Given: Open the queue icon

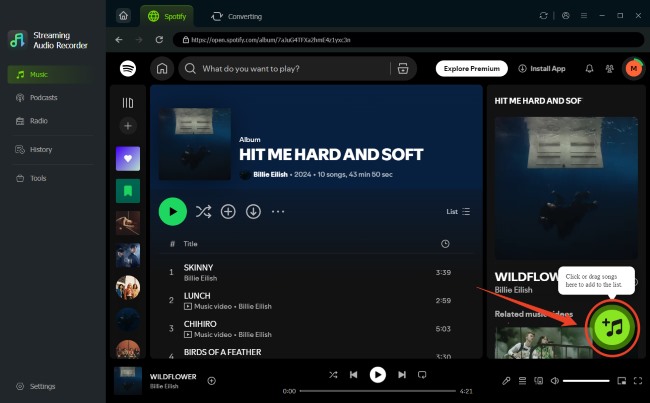Looking at the screenshot, I should (522, 381).
